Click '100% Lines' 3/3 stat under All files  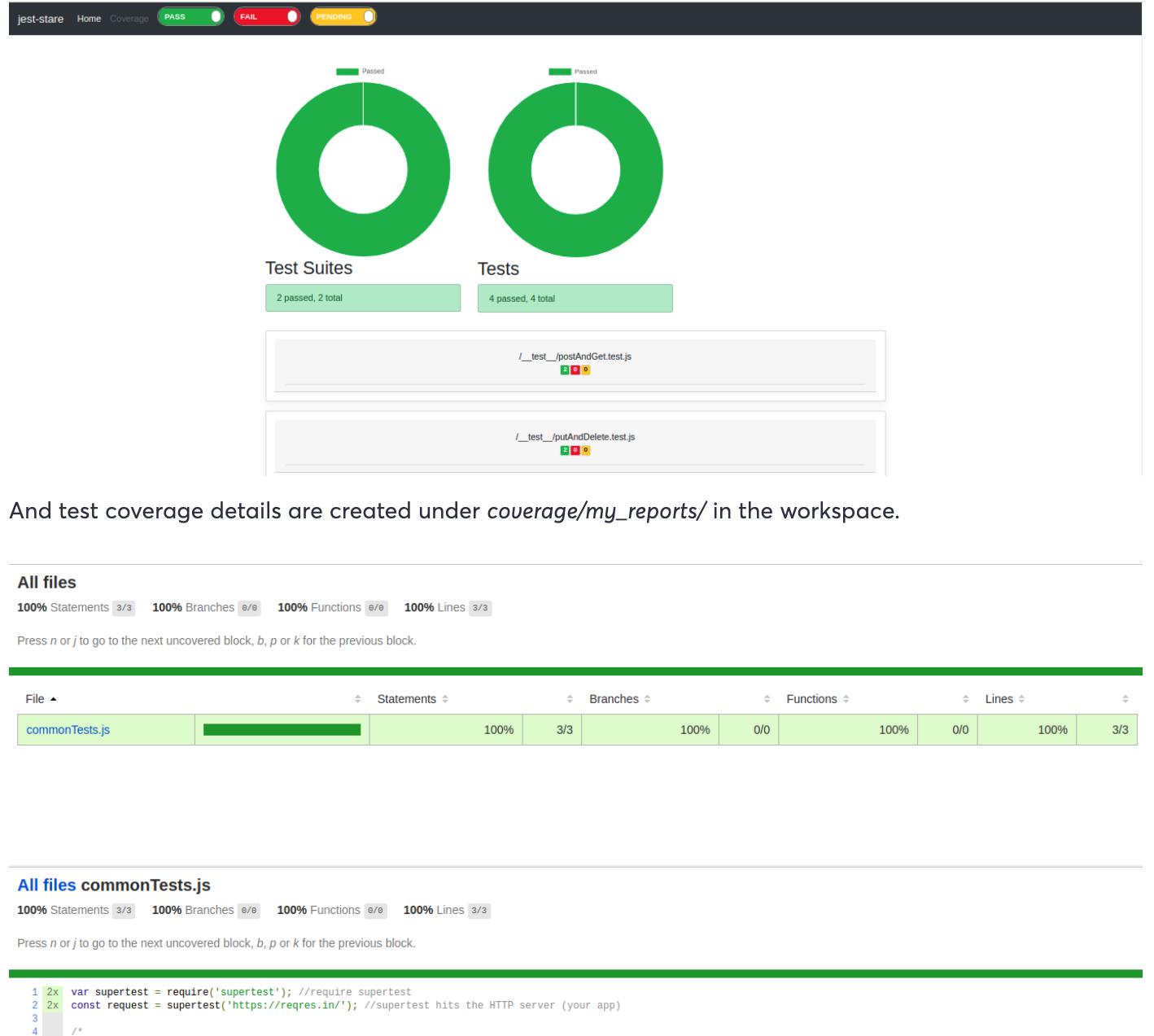[x=448, y=608]
